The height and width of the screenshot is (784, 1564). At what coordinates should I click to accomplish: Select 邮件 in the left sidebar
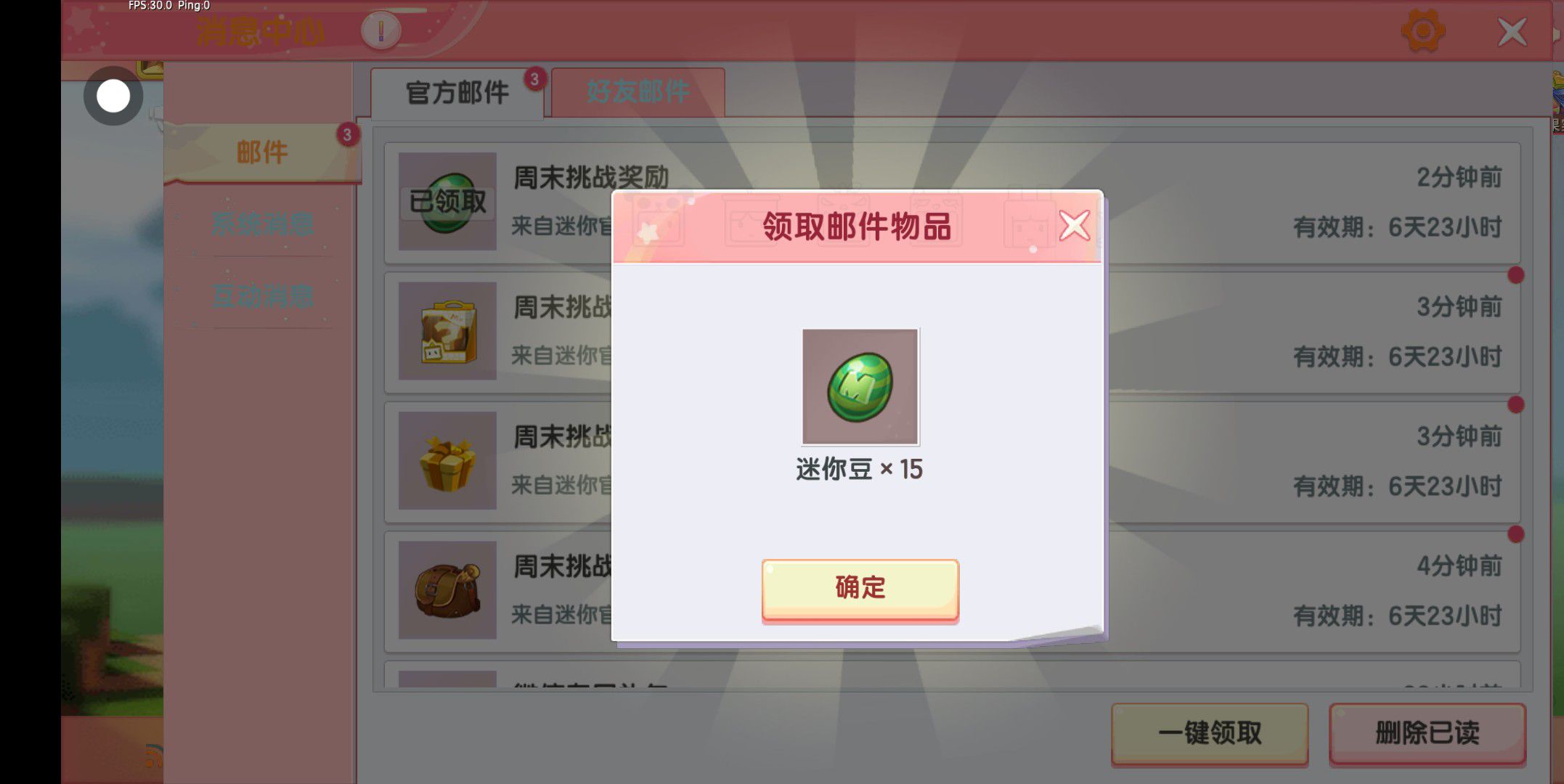pos(262,152)
